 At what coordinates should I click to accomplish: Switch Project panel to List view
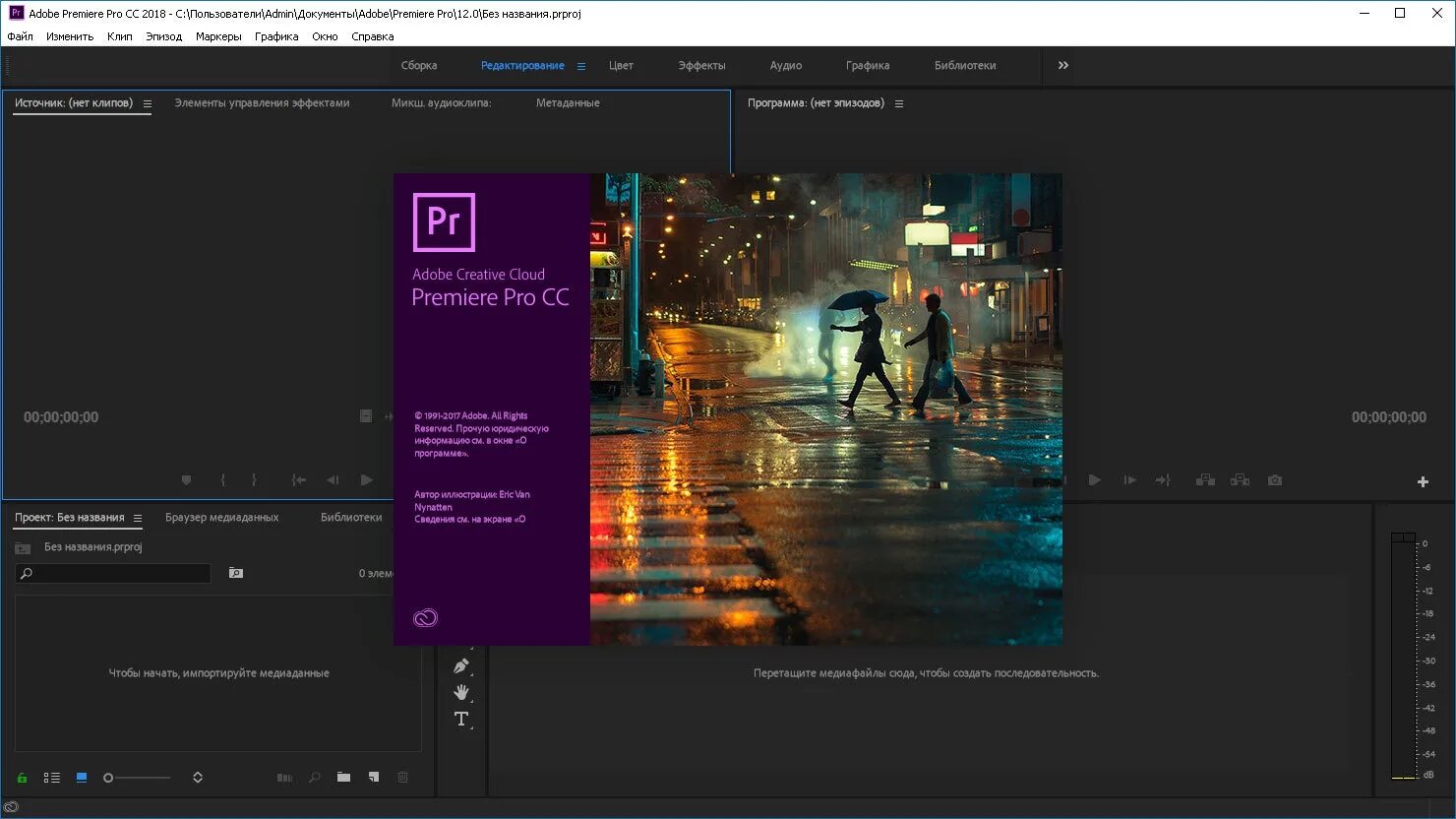tap(52, 778)
